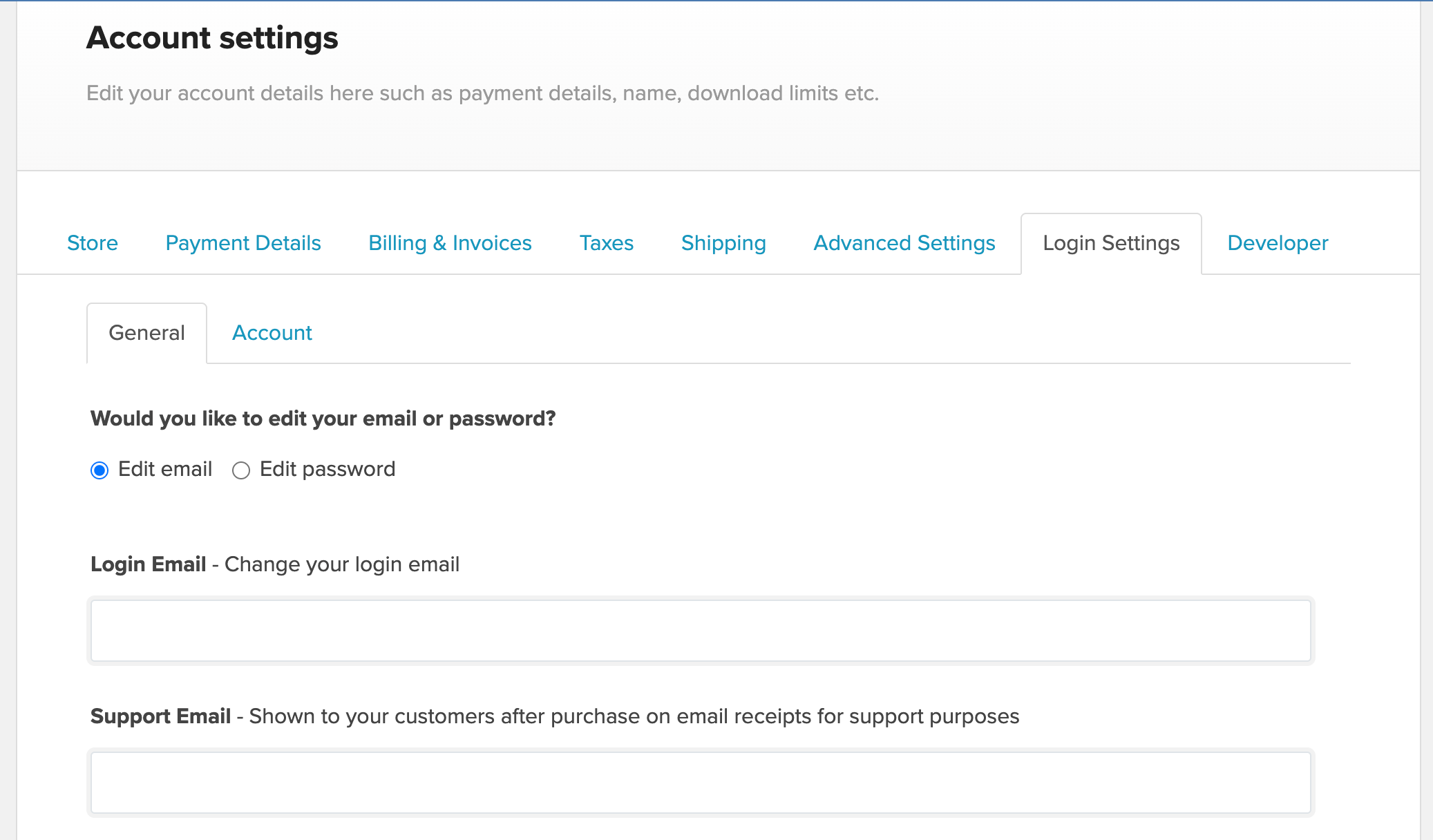Click the 'Edit password' label text
Image resolution: width=1433 pixels, height=840 pixels.
tap(328, 469)
